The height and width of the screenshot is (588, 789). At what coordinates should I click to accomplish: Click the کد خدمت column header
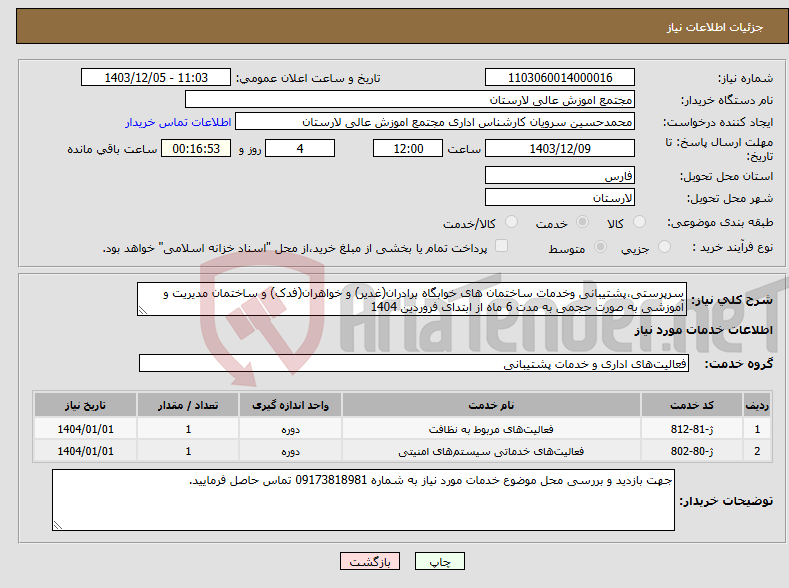point(692,405)
